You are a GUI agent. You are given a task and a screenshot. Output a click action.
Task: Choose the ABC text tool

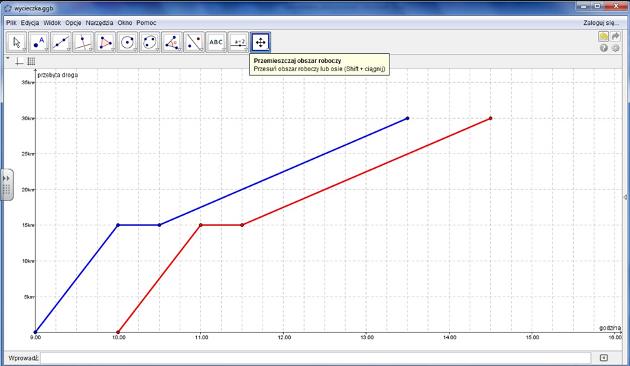[x=216, y=42]
